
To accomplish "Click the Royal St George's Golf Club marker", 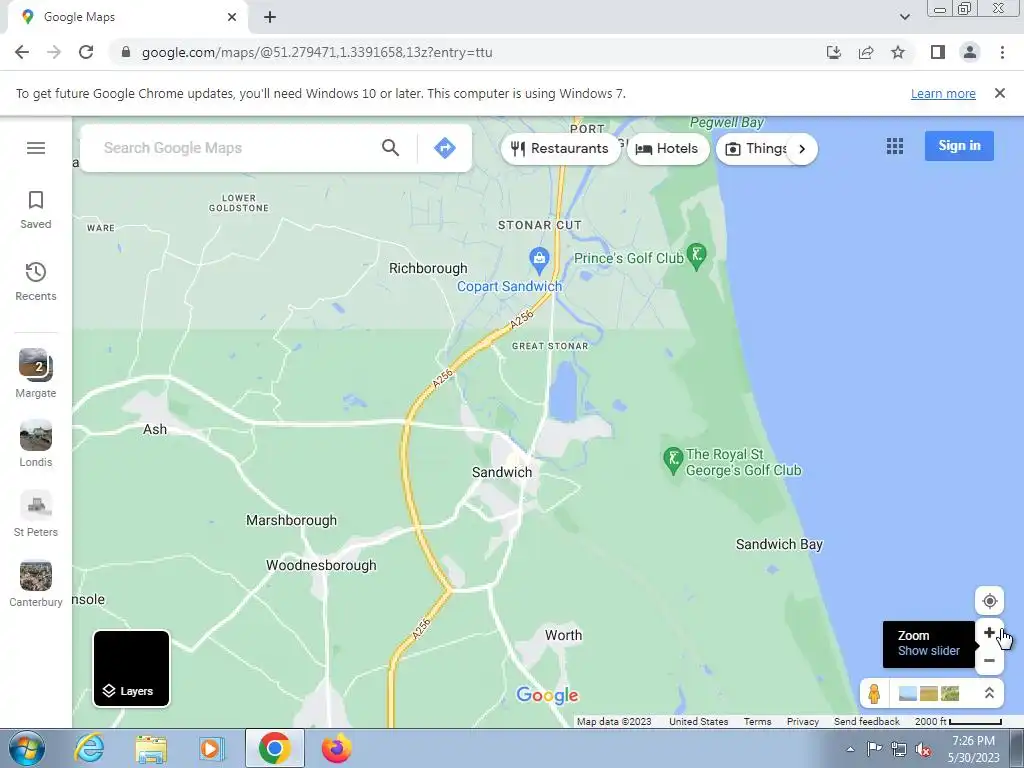I will coord(673,460).
